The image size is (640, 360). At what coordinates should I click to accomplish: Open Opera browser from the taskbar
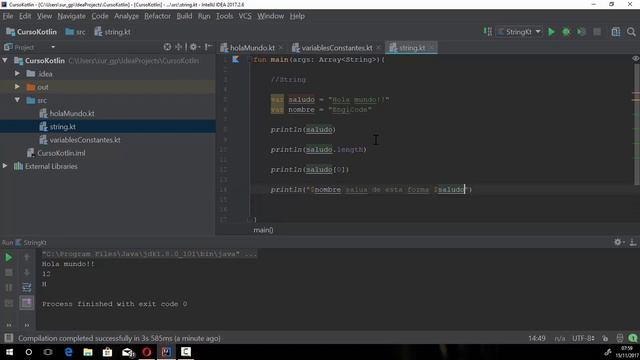pyautogui.click(x=147, y=352)
